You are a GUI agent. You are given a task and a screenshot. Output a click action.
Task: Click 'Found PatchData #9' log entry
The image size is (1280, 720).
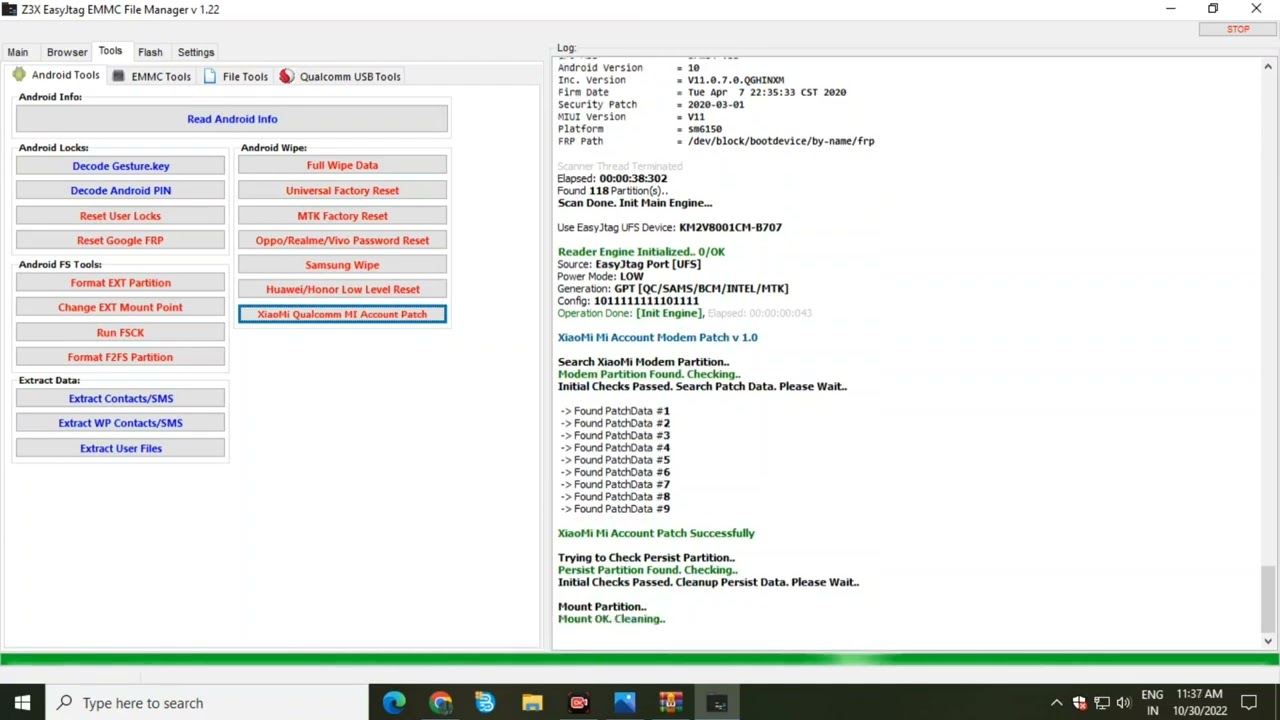point(615,509)
